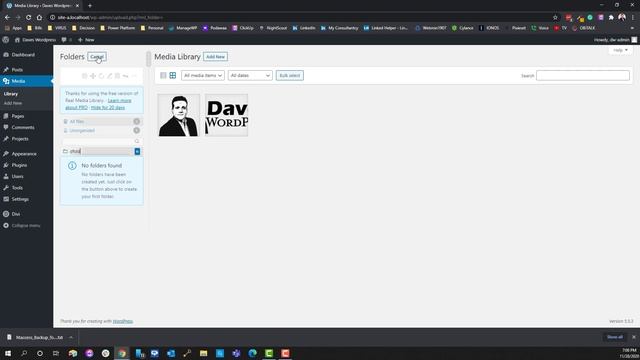Click the Hide for 20 days link
The image size is (640, 360).
(x=108, y=108)
